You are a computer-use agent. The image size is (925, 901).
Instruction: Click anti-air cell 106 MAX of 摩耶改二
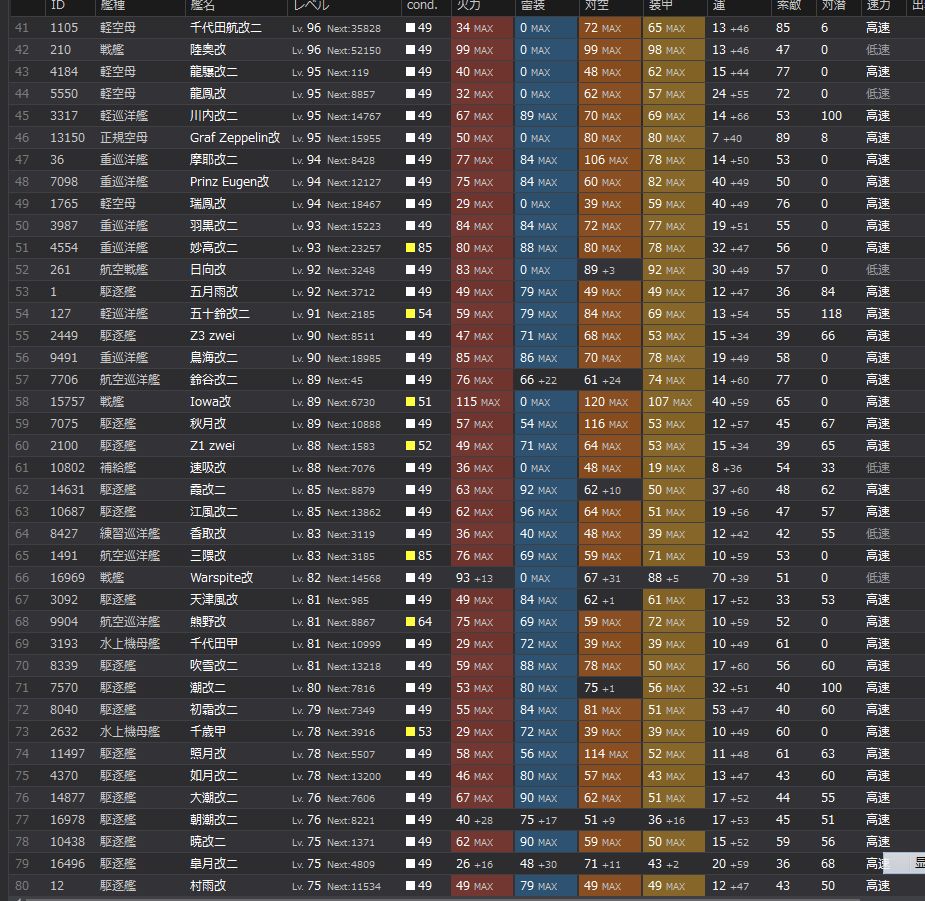pos(609,160)
